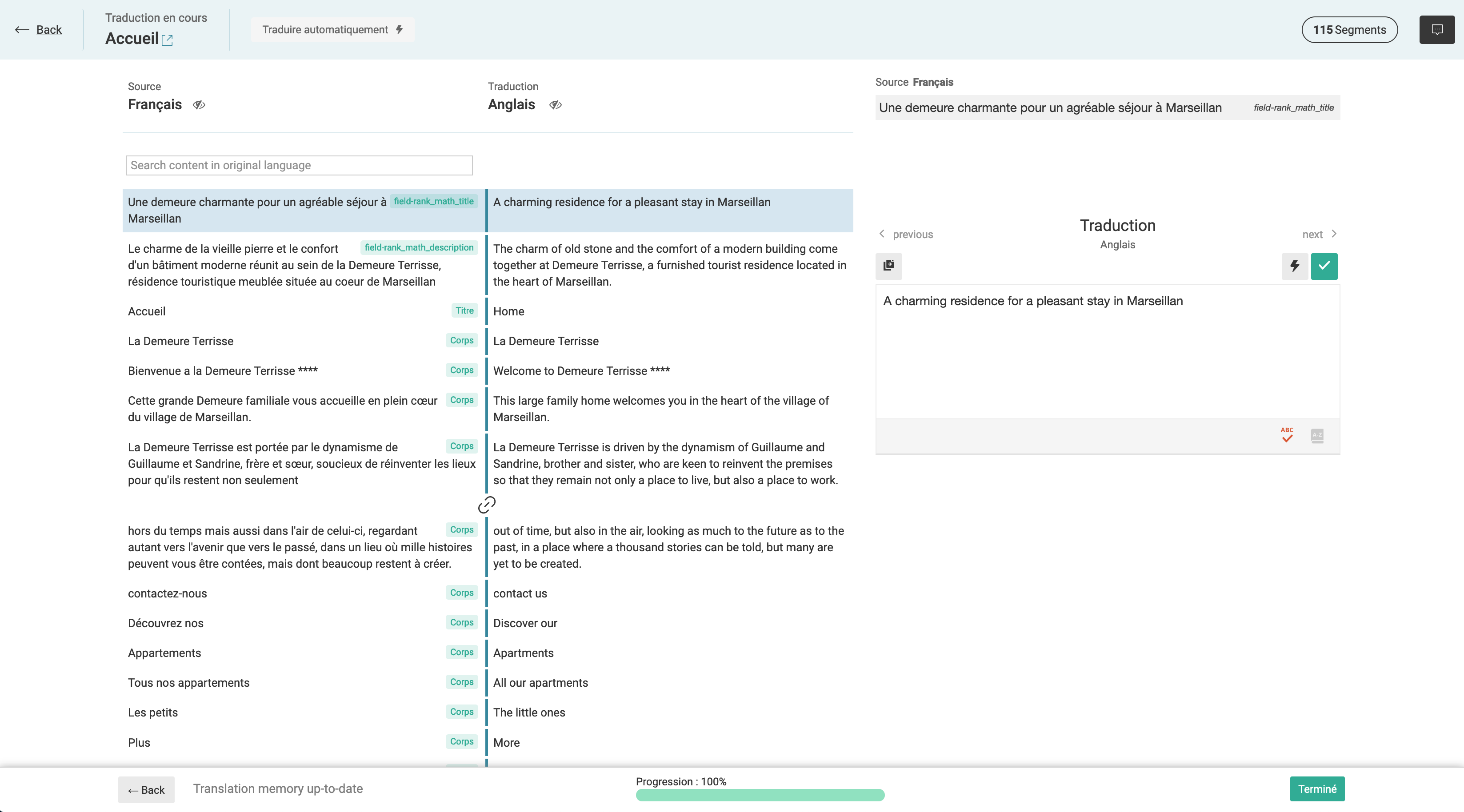This screenshot has height=812, width=1464.
Task: Click 'Translation memory up-to-date' status text
Action: pyautogui.click(x=278, y=789)
